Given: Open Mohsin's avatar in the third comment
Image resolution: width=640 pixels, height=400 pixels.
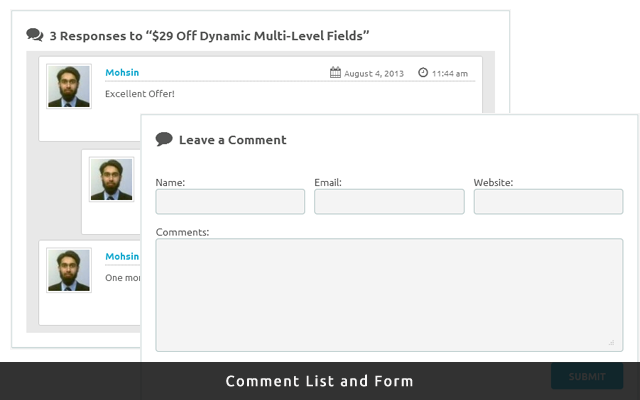Looking at the screenshot, I should click(69, 270).
